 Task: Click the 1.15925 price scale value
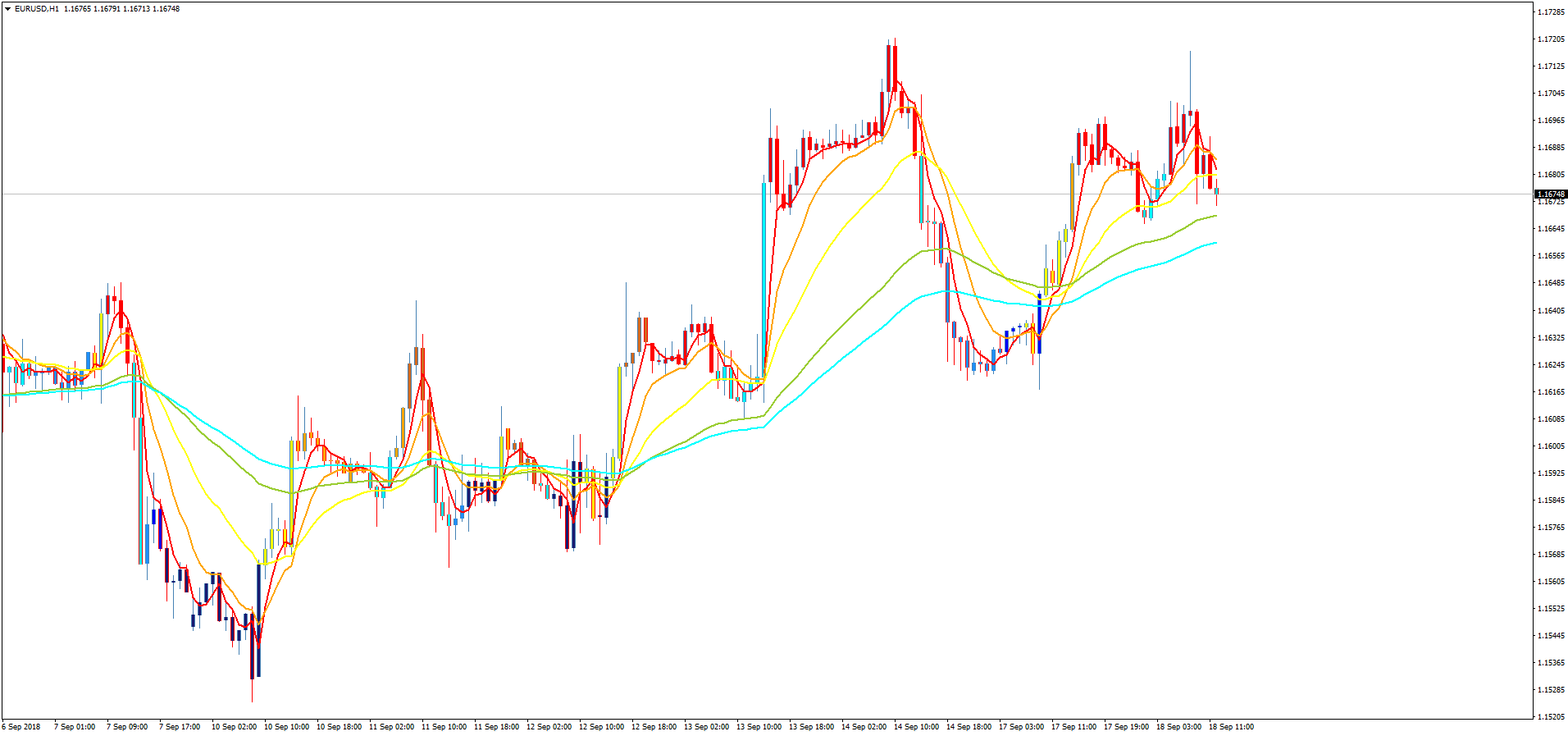tap(1551, 473)
